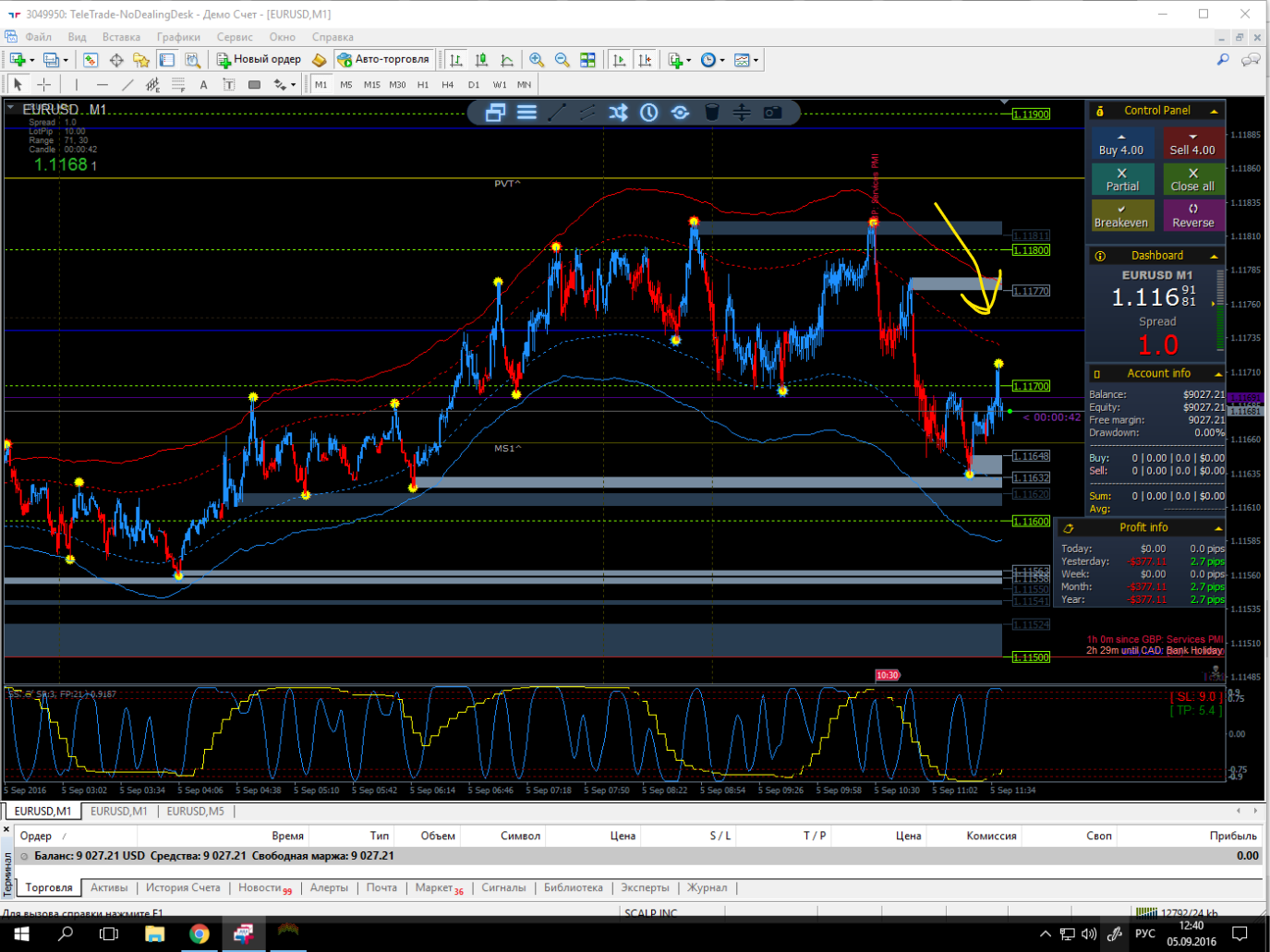Zoom in on the chart

tap(537, 60)
